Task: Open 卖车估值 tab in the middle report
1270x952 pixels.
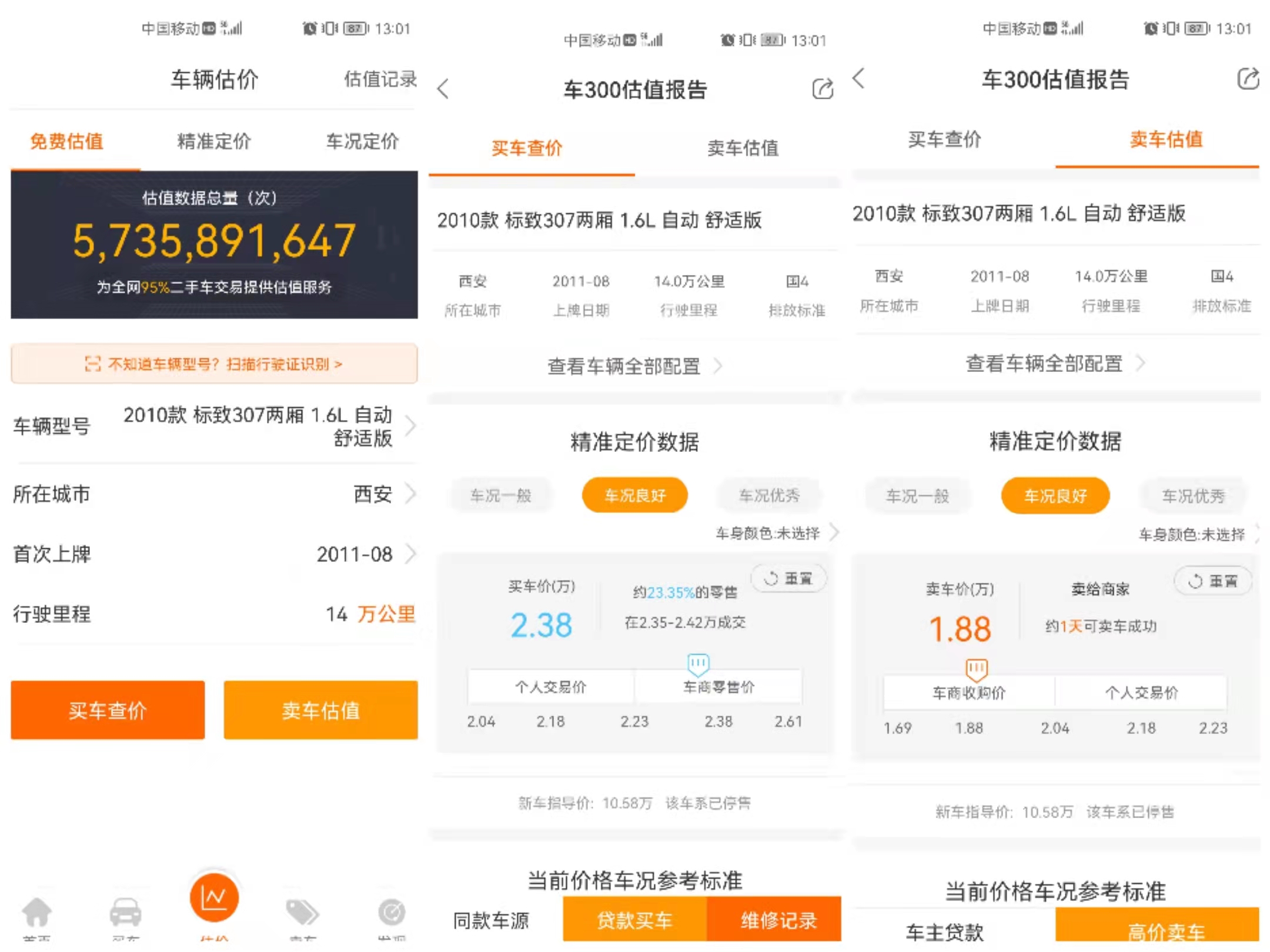Action: pos(743,148)
